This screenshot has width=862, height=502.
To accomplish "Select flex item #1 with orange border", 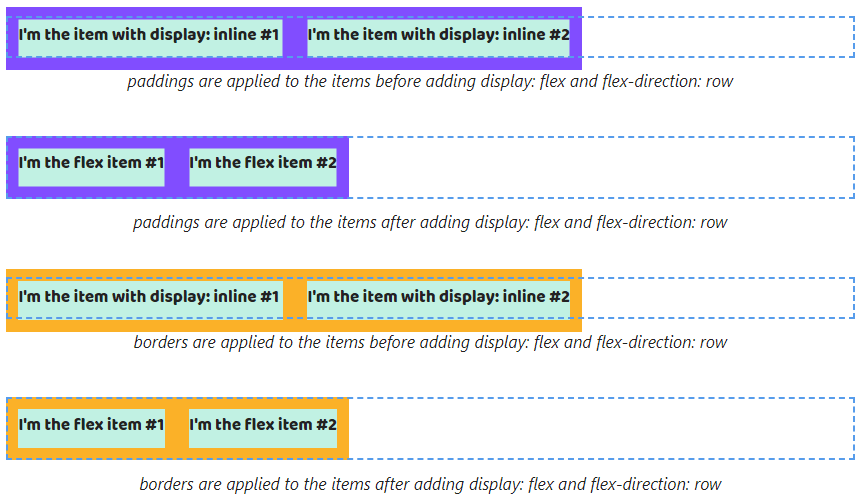I will click(x=91, y=426).
